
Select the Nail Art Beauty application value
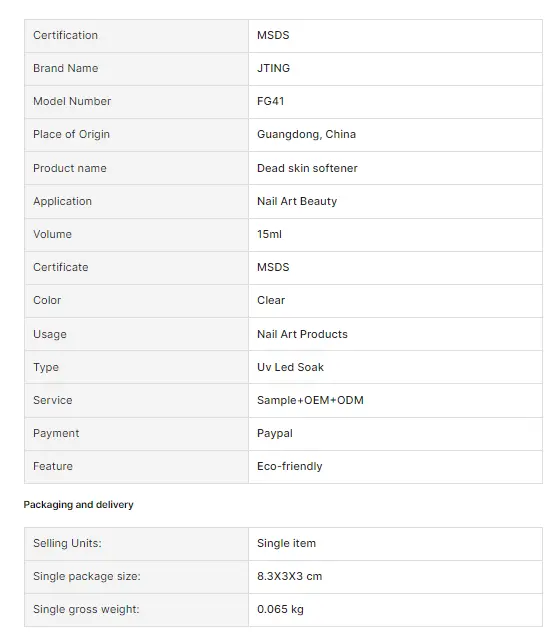pos(297,201)
